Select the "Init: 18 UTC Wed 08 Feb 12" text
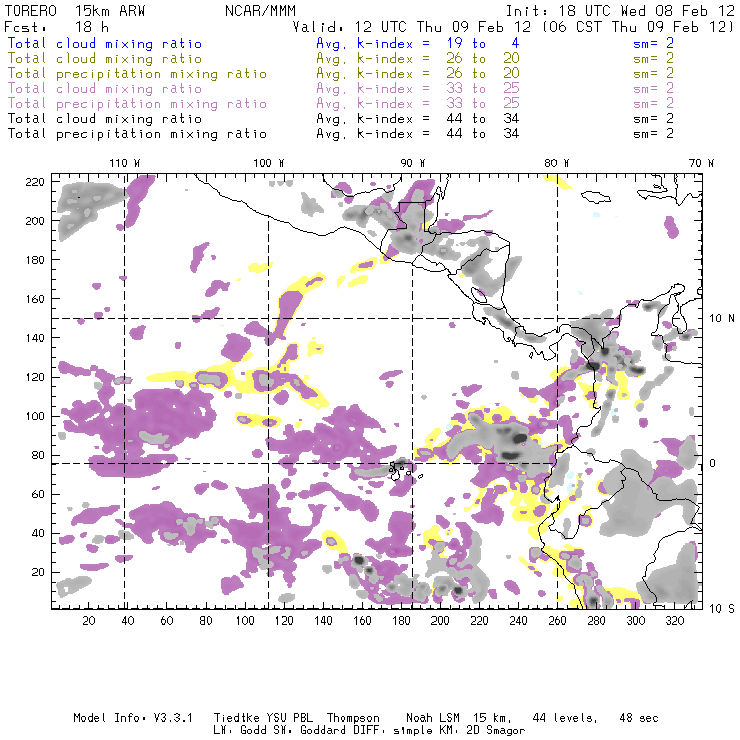This screenshot has height=740, width=740. (x=620, y=11)
